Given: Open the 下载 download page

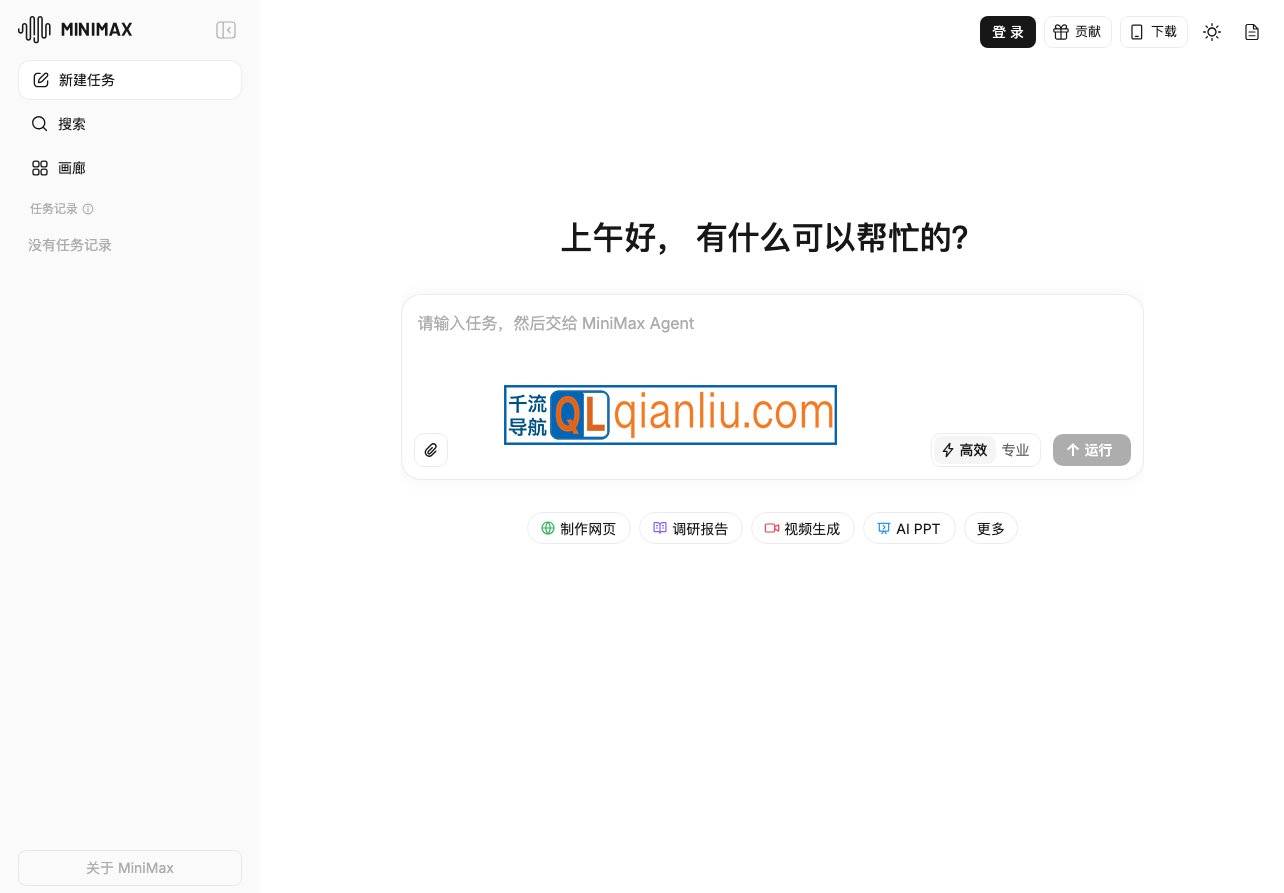Looking at the screenshot, I should tap(1153, 32).
